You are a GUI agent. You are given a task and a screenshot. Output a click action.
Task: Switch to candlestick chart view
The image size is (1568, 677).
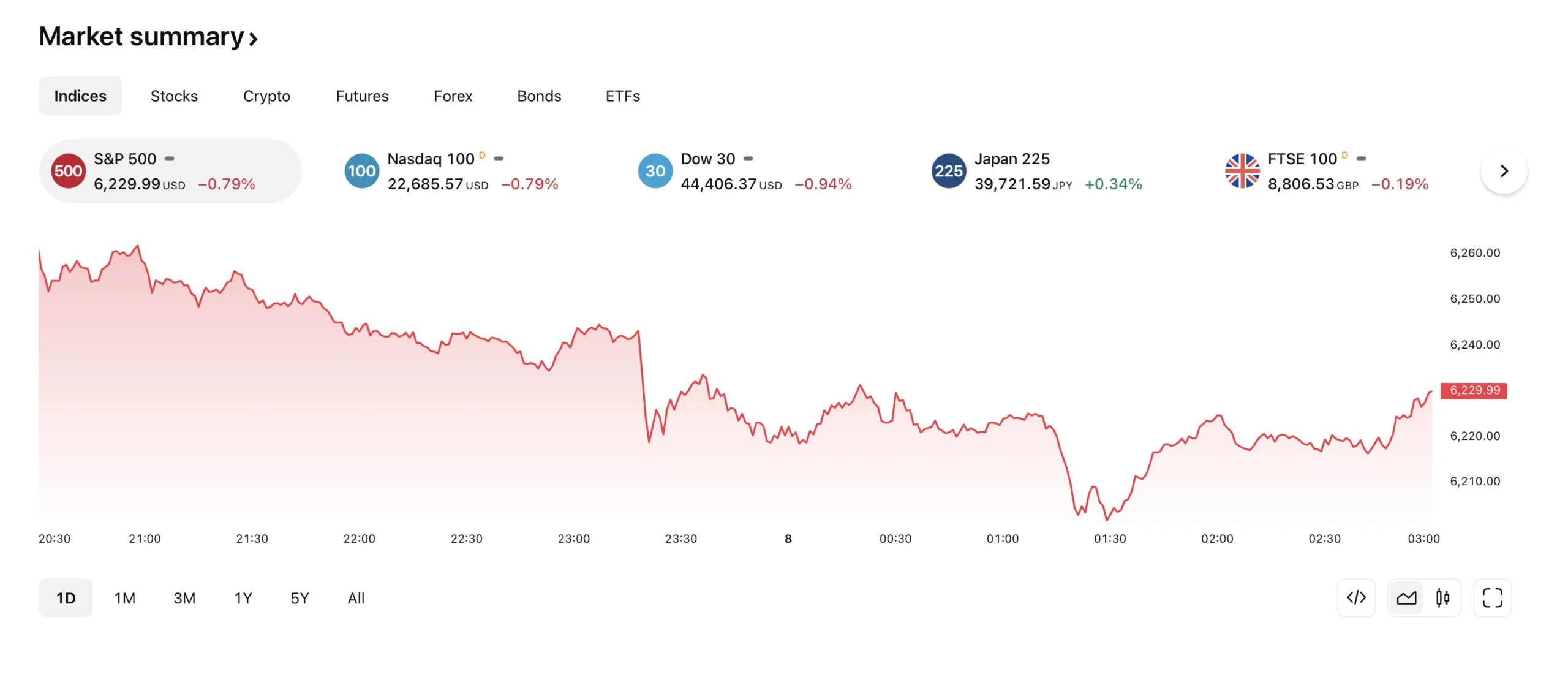pos(1442,597)
